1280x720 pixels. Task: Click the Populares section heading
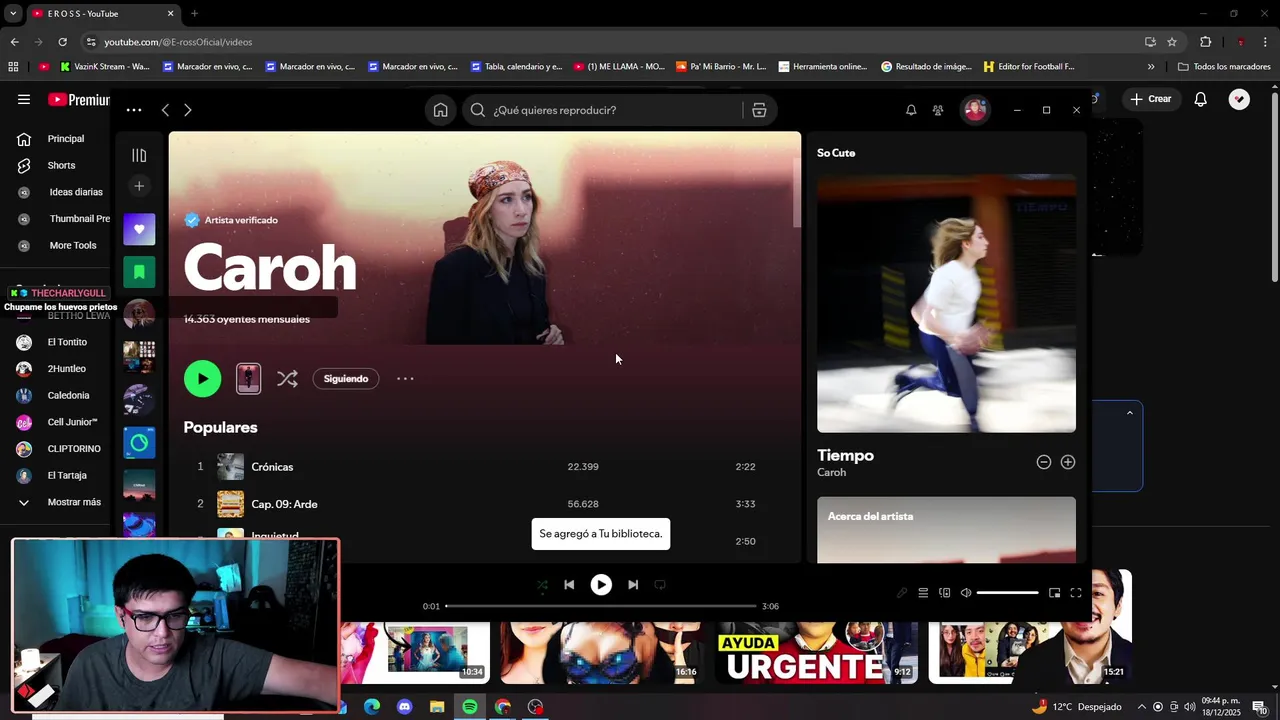[x=221, y=427]
